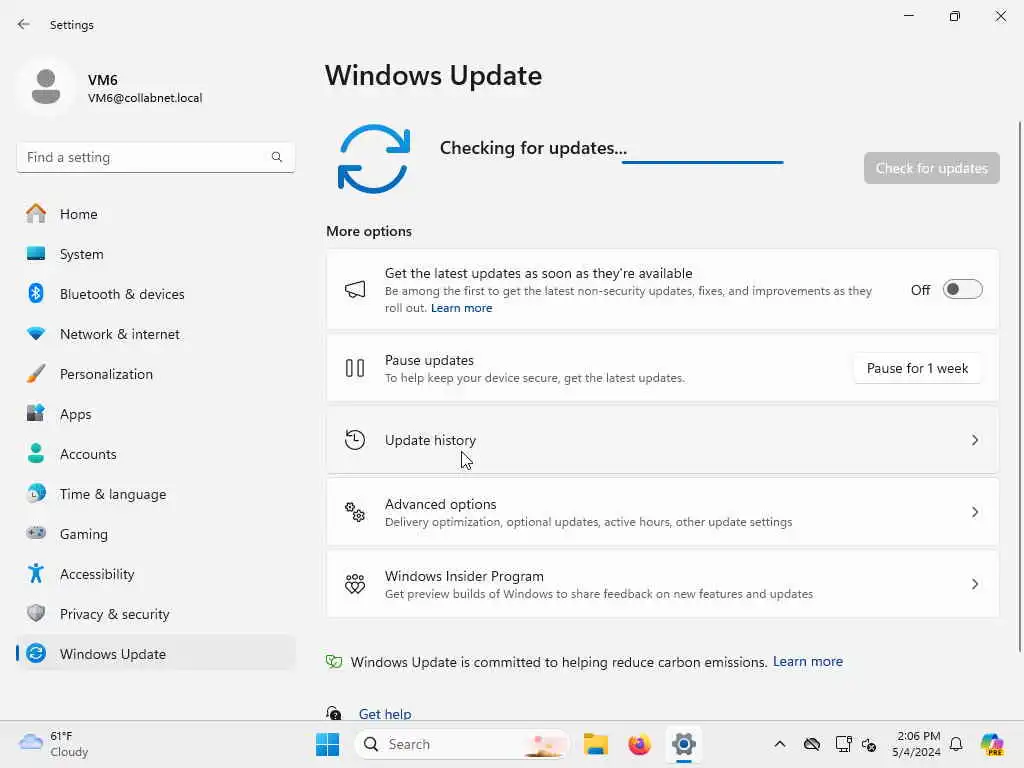The width and height of the screenshot is (1024, 768).
Task: Click the Time & language globe clock icon
Action: click(36, 493)
